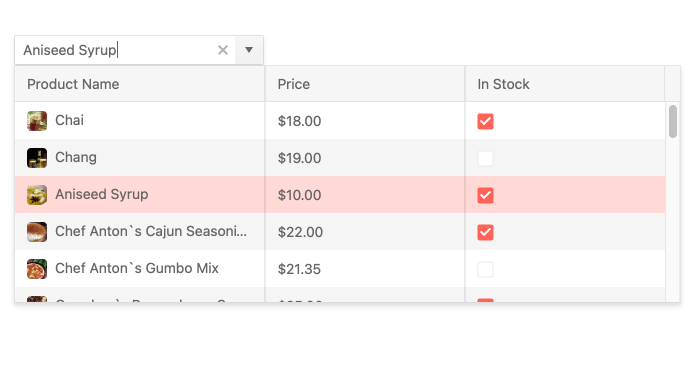
Task: Click the In Stock column header
Action: 565,84
